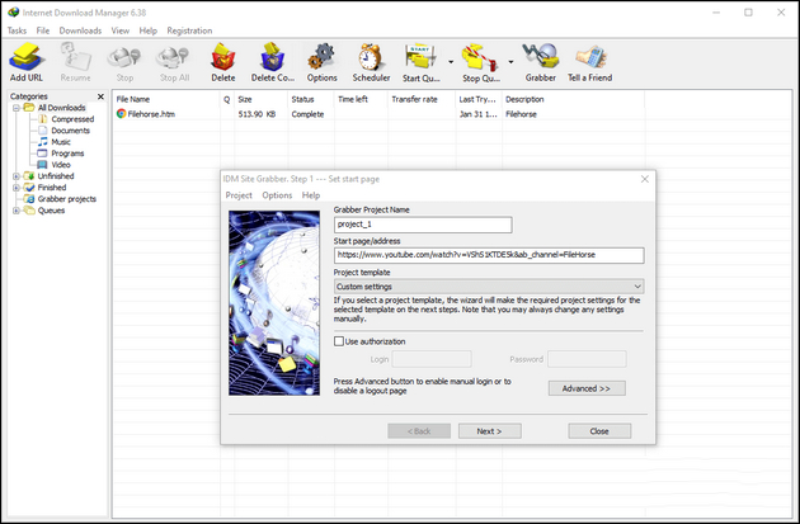Image resolution: width=800 pixels, height=524 pixels.
Task: Open the Scheduler clock icon
Action: click(x=371, y=62)
